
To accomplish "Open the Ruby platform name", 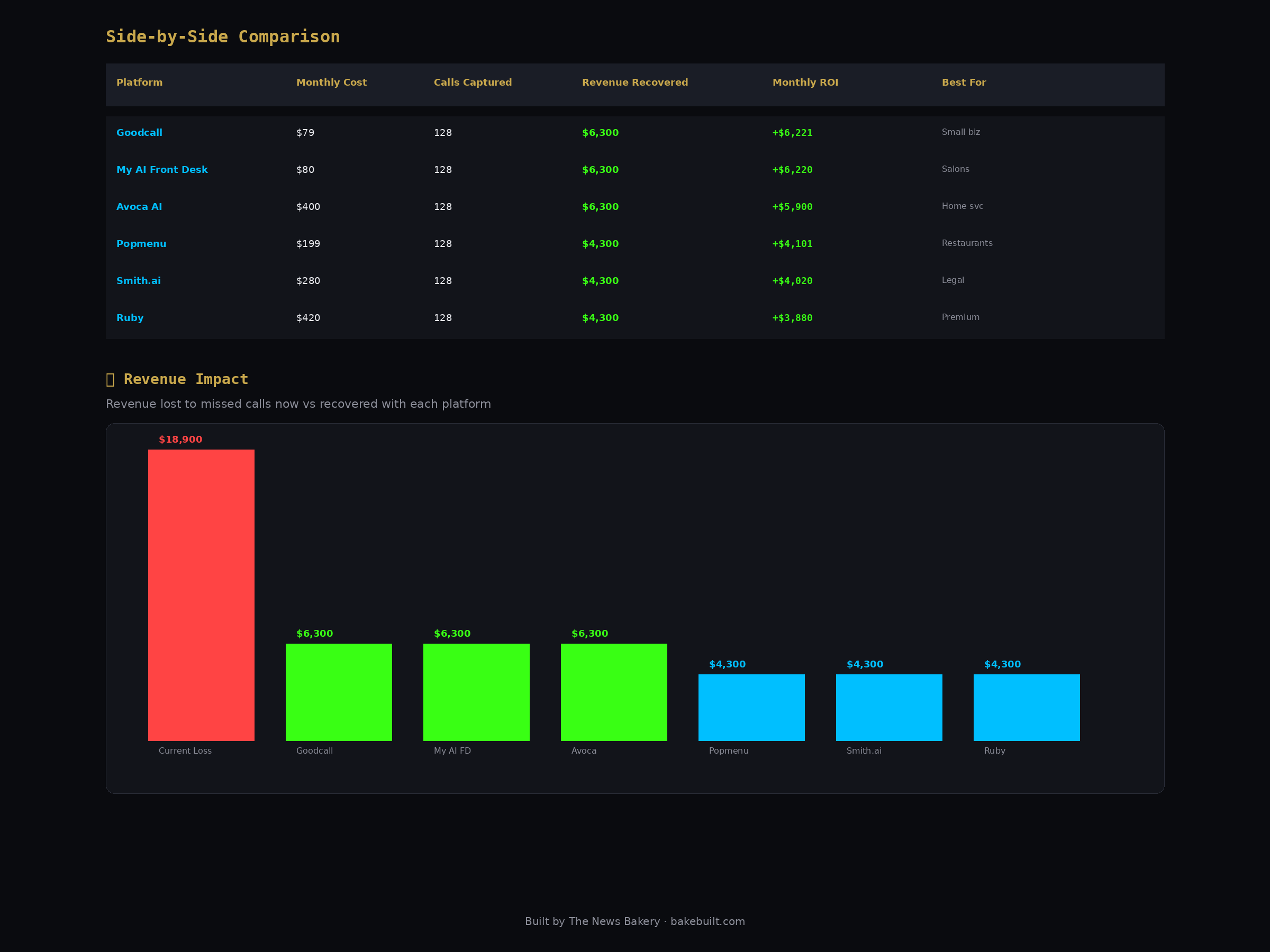I will 130,318.
